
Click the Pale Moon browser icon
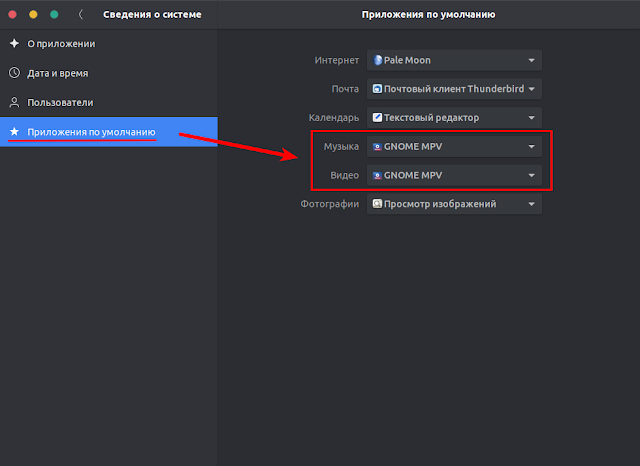click(378, 60)
